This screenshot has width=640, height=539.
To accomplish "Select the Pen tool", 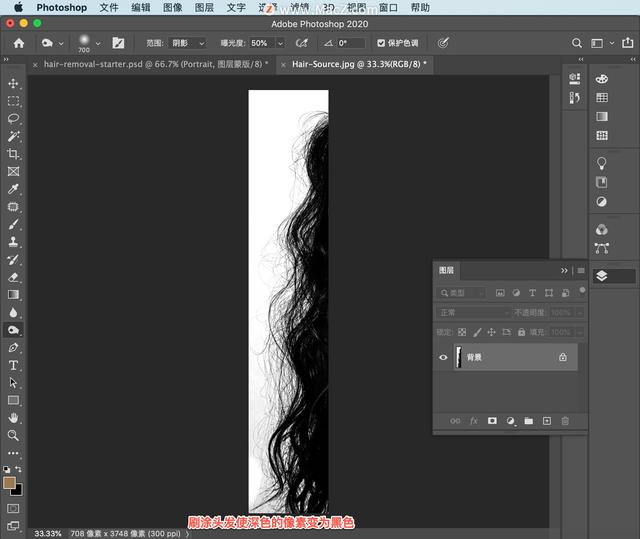I will click(x=13, y=348).
